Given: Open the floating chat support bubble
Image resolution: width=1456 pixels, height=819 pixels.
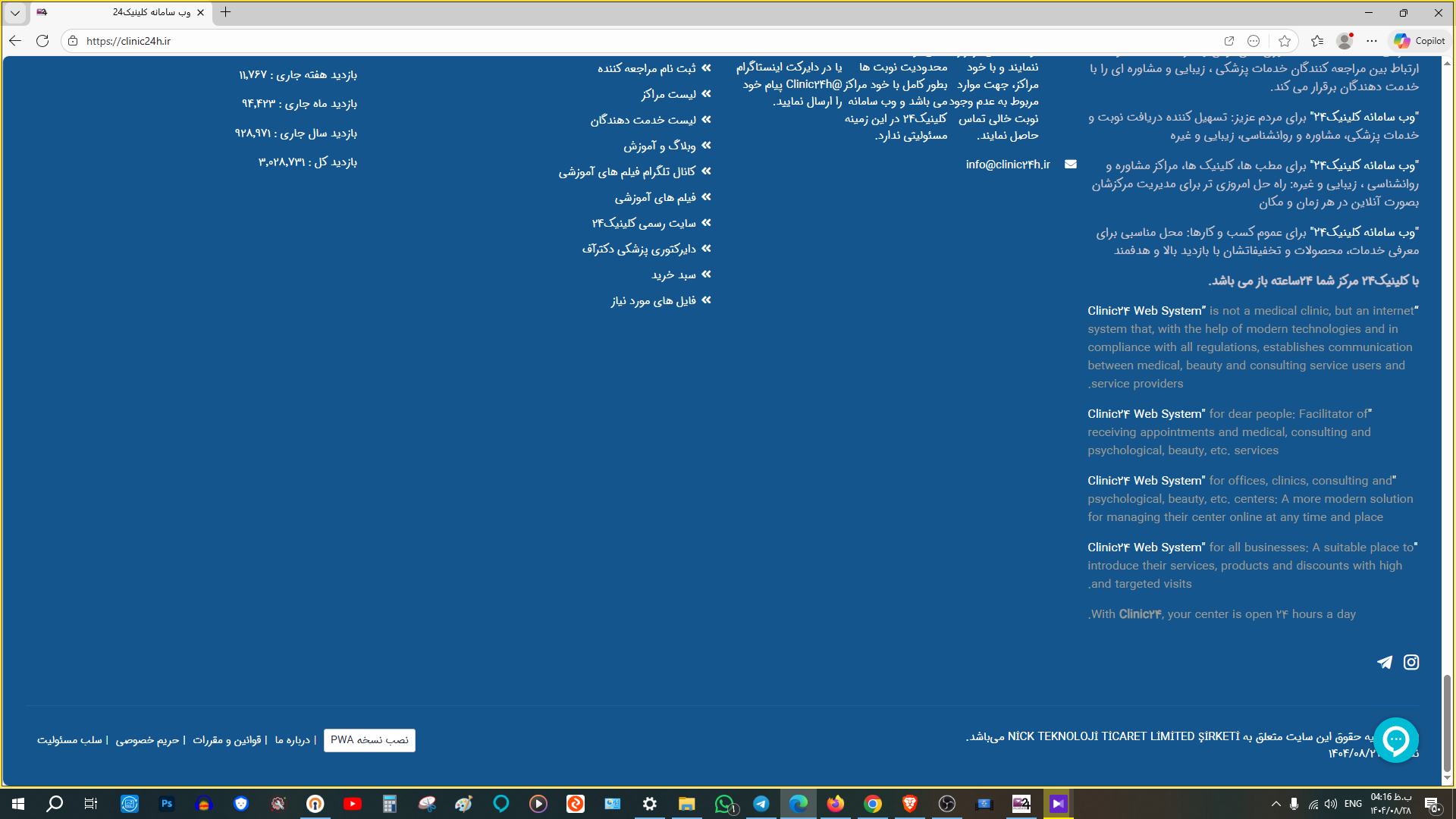Looking at the screenshot, I should click(1395, 739).
